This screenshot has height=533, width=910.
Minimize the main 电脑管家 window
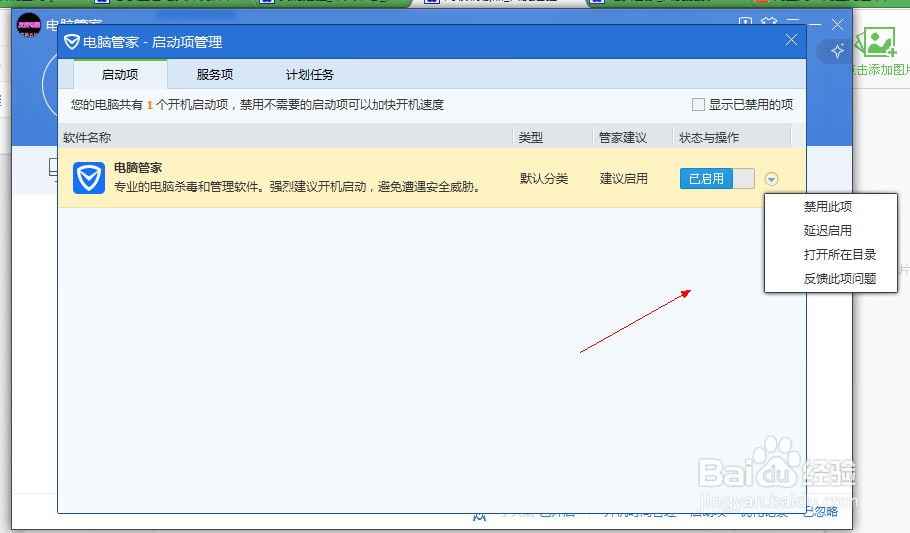[815, 24]
